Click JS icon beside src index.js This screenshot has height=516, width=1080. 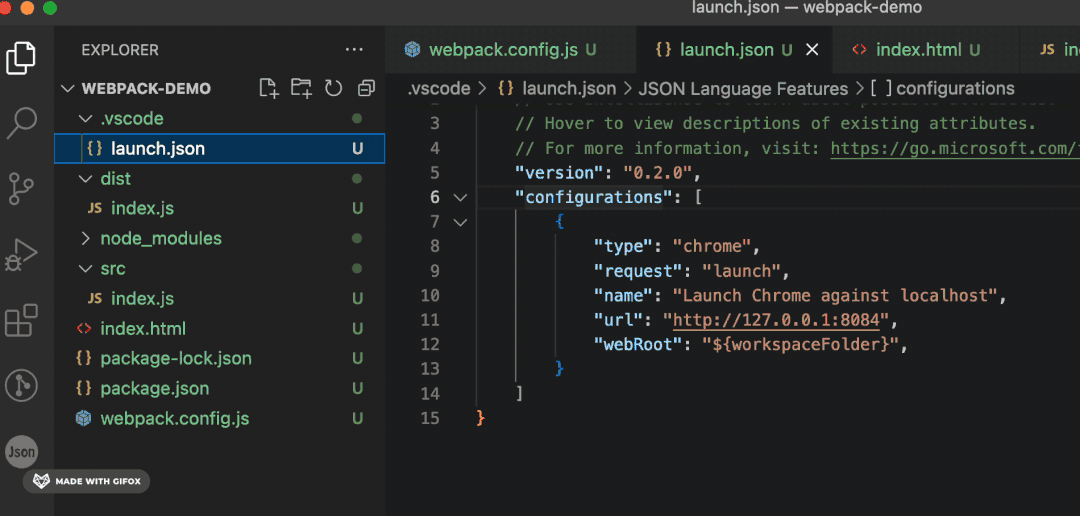pos(95,299)
